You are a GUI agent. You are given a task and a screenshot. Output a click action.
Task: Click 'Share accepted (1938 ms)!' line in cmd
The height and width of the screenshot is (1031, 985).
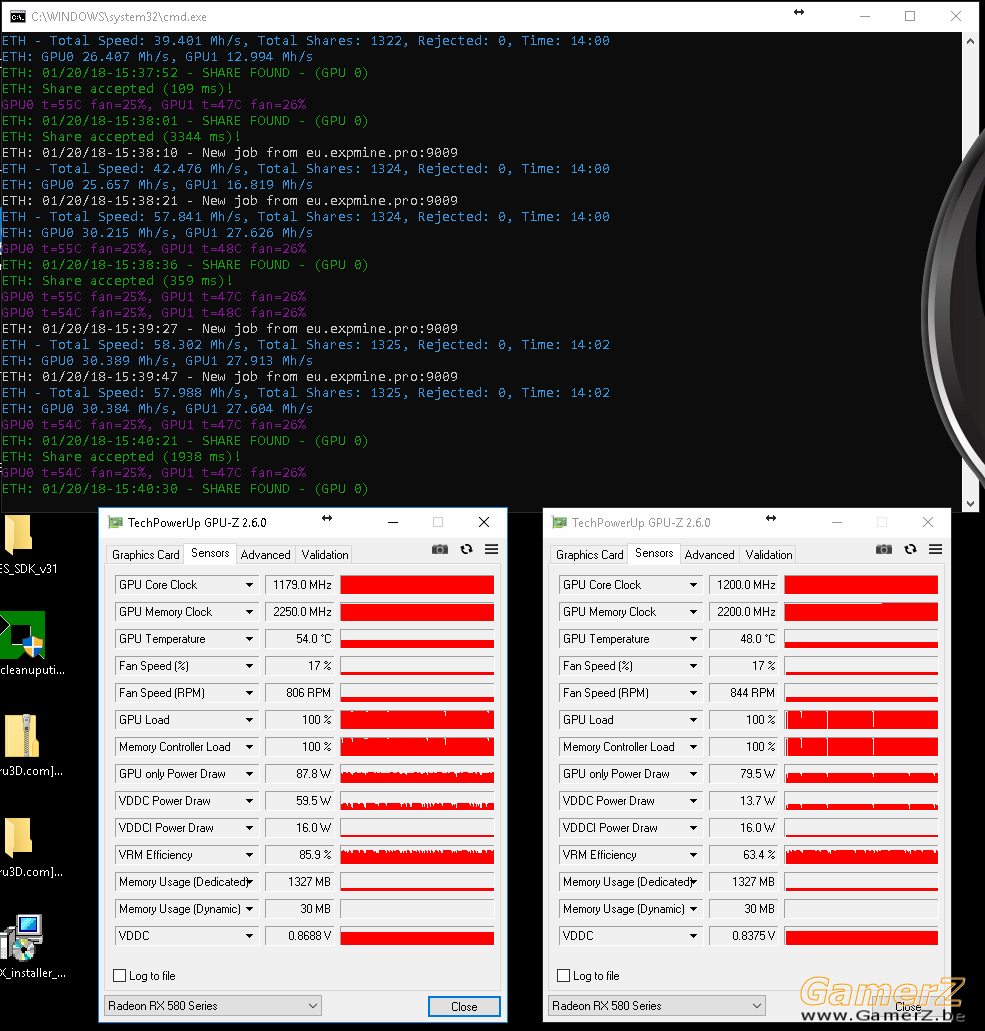[121, 456]
